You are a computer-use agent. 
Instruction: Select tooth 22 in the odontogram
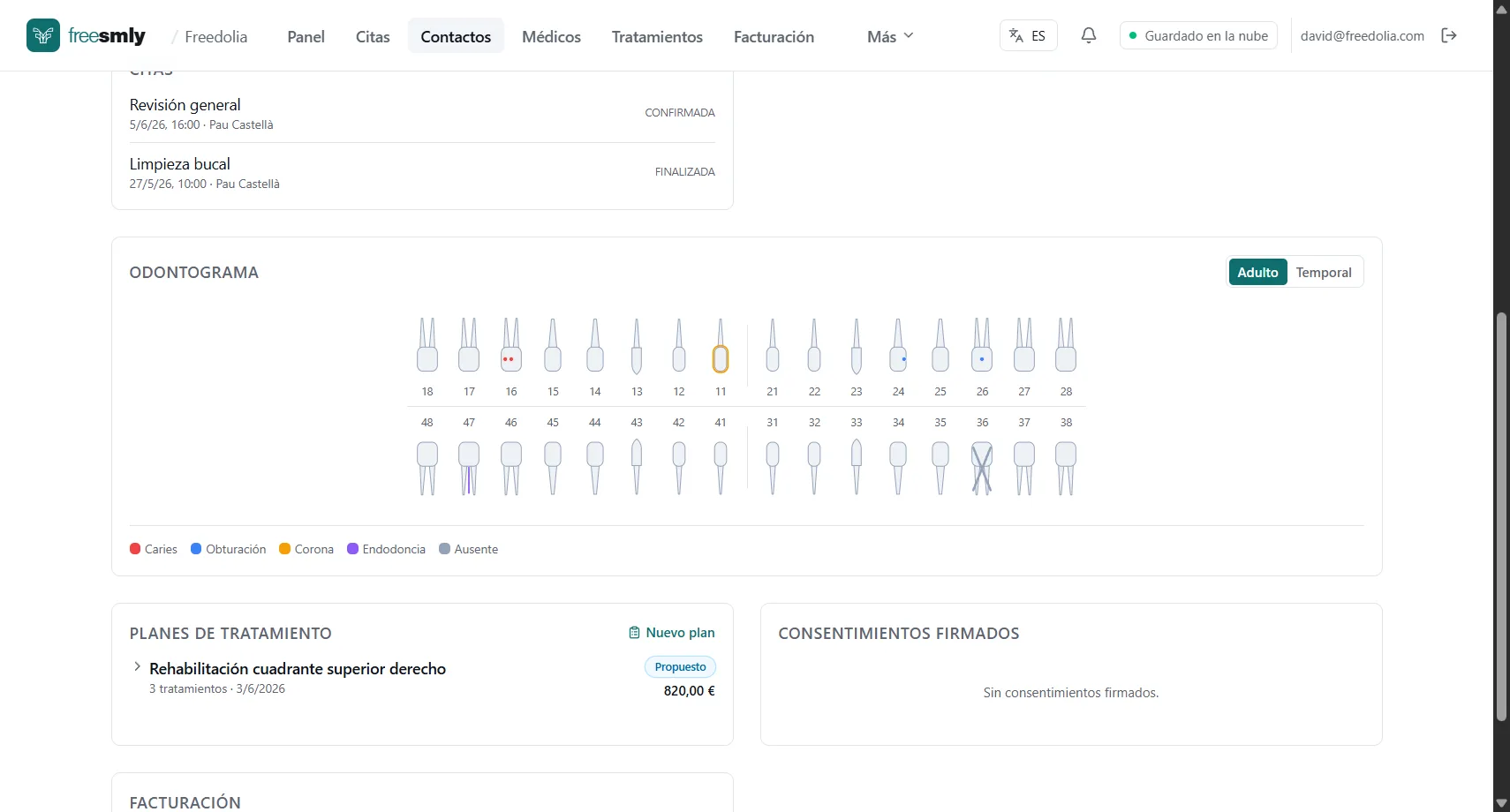pos(814,345)
